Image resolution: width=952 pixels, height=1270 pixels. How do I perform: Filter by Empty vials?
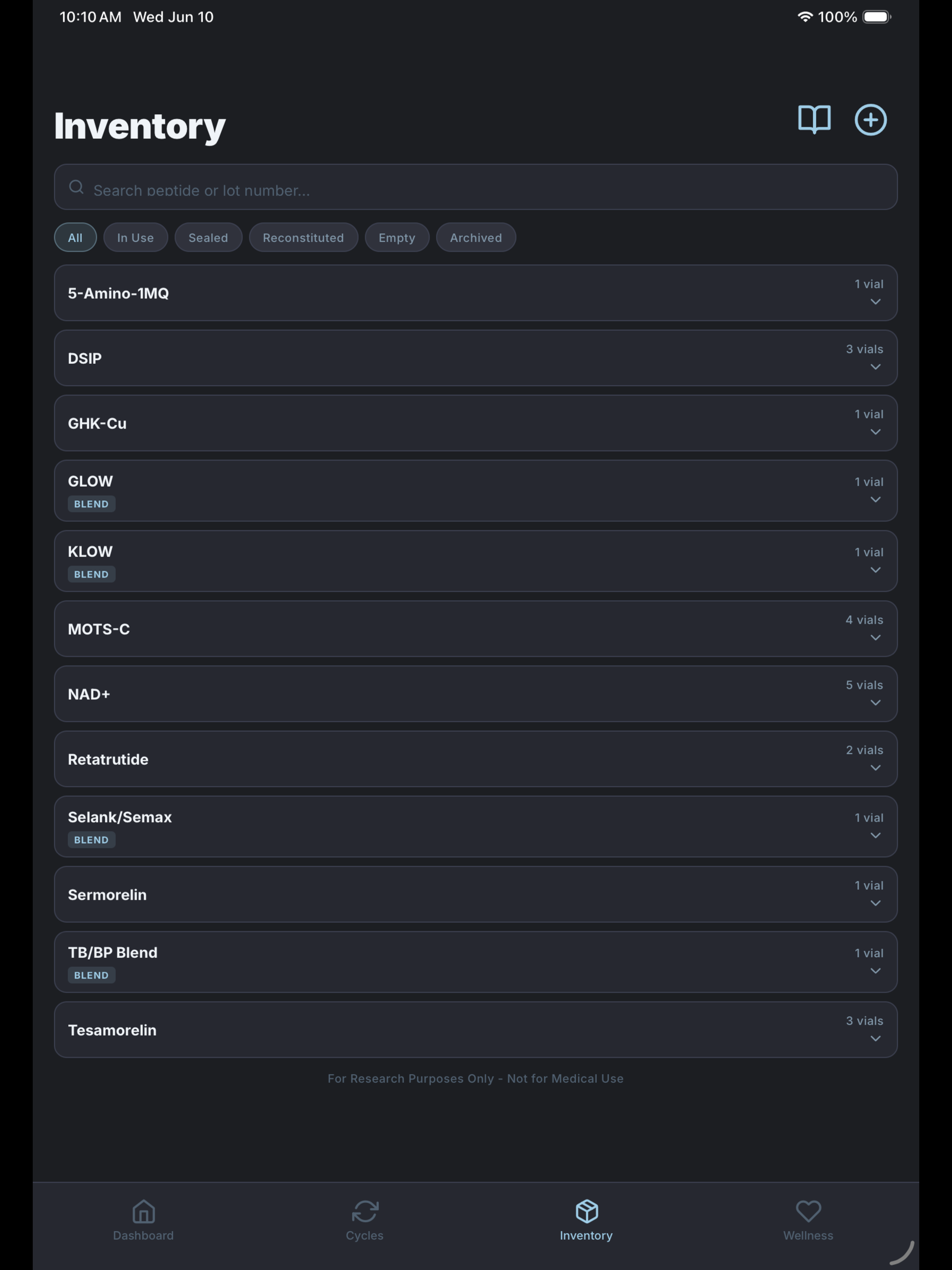coord(397,237)
